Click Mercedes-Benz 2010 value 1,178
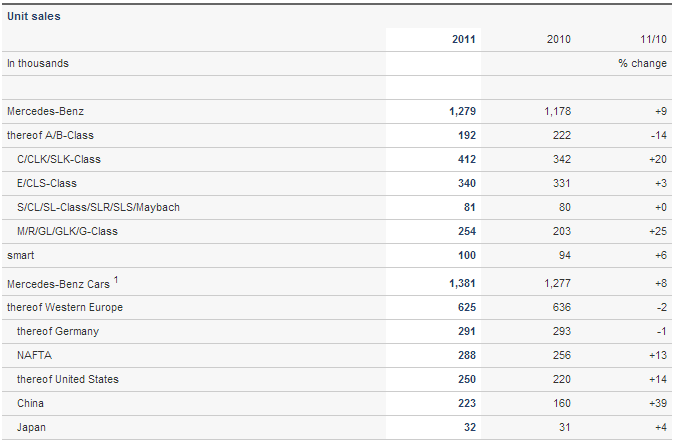 tap(557, 112)
